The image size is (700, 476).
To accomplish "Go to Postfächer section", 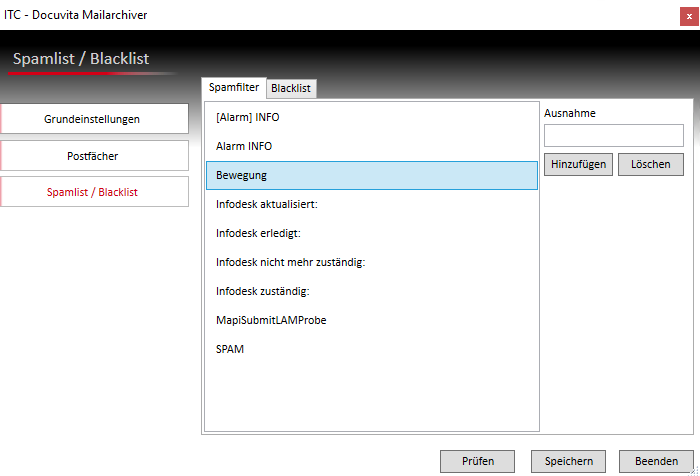I will (x=94, y=156).
